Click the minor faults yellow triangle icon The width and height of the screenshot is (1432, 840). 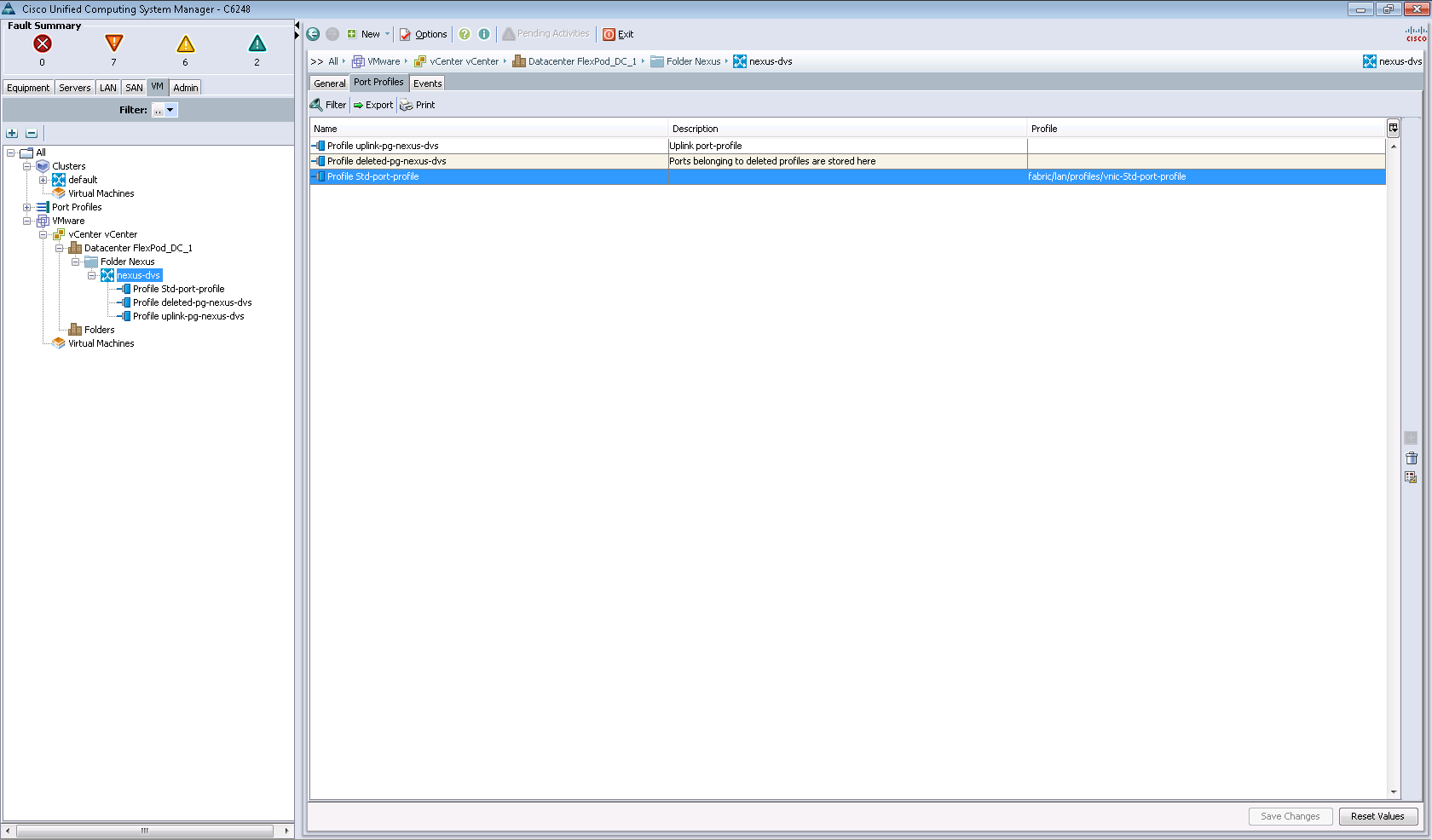[185, 43]
